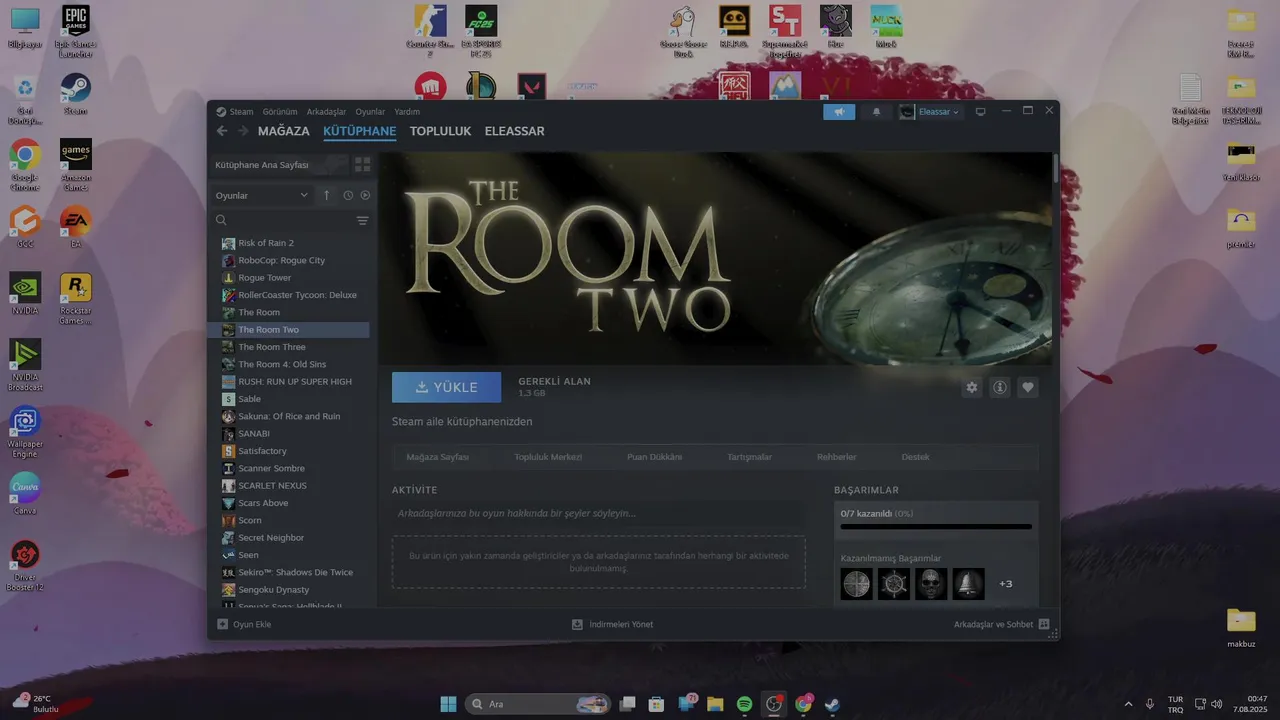Open Rockstar Games desktop shortcut
1280x720 pixels.
coord(75,298)
